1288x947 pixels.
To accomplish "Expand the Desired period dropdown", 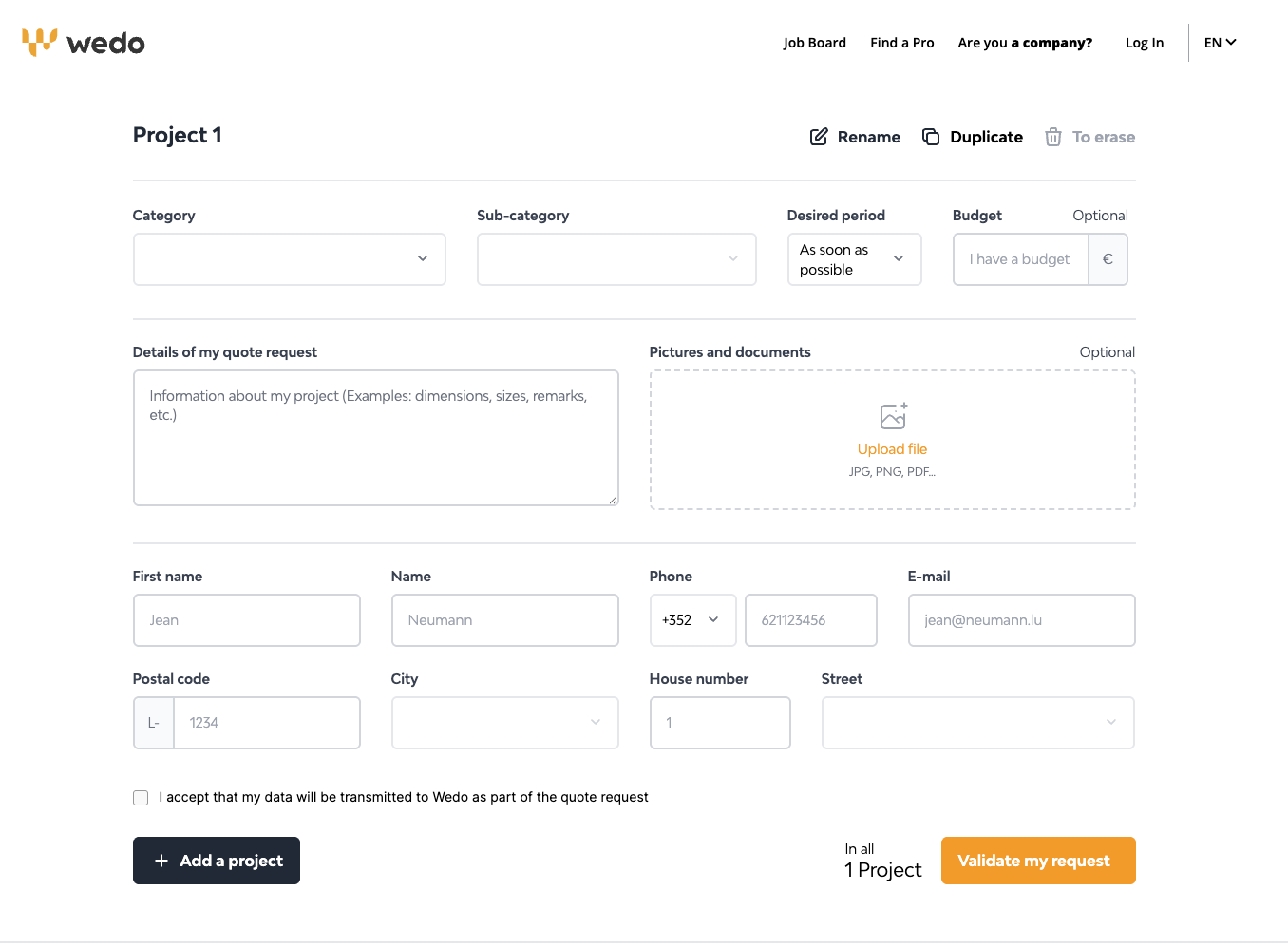I will pyautogui.click(x=854, y=259).
